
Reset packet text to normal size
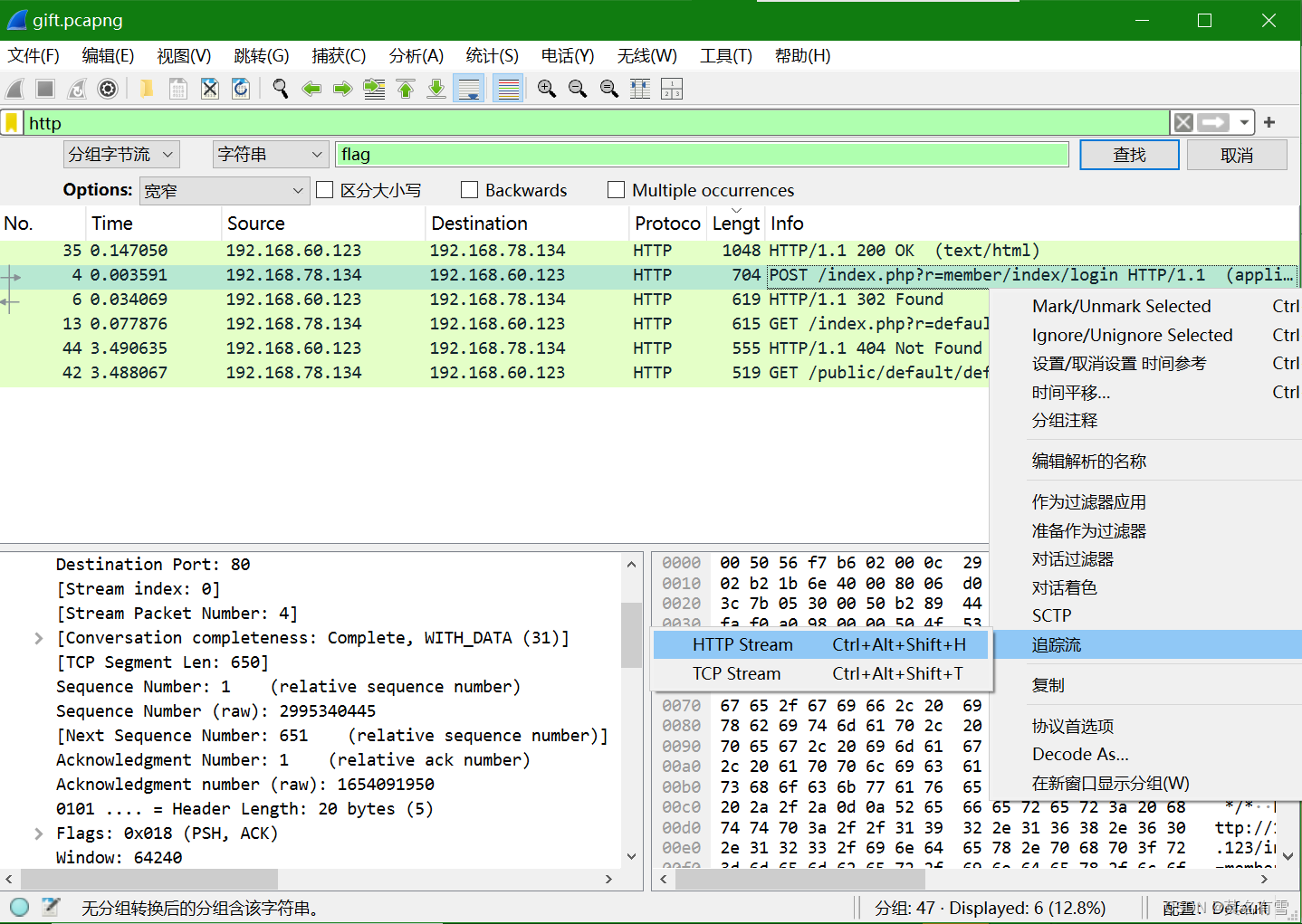[609, 89]
